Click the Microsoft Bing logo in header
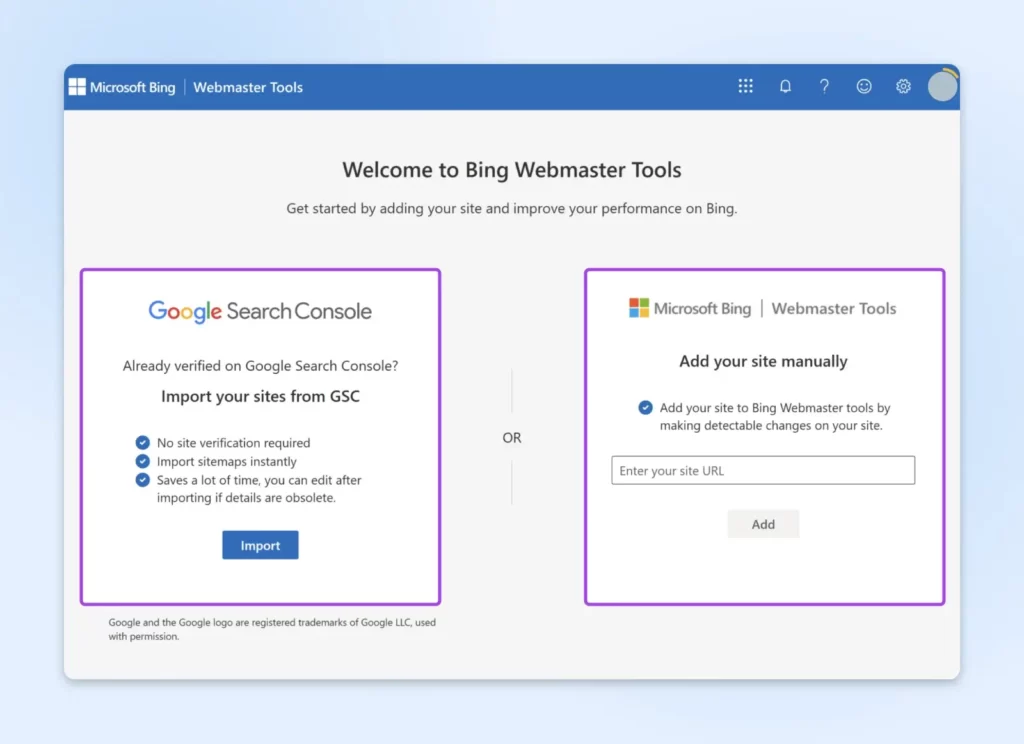Viewport: 1024px width, 744px height. coord(122,87)
